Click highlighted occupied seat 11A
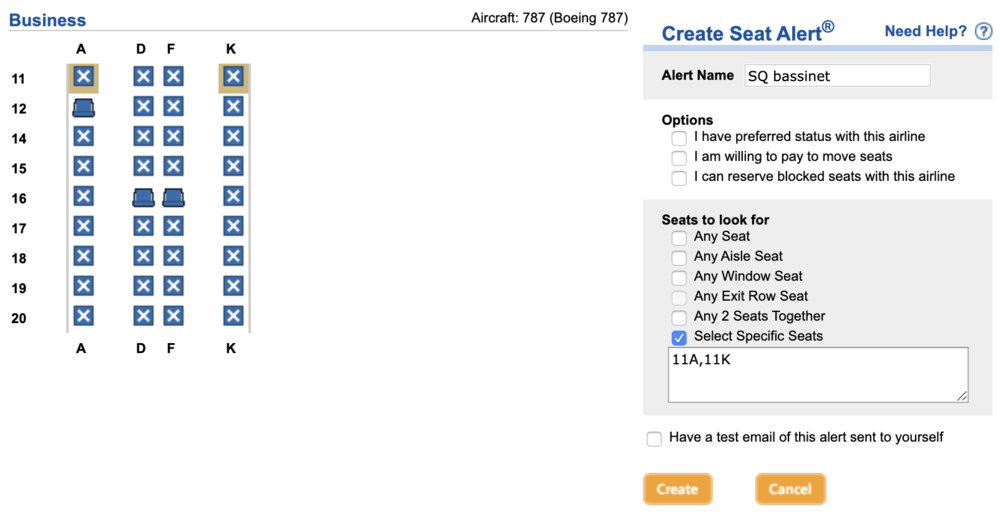Viewport: 1000px width, 514px height. coord(83,77)
